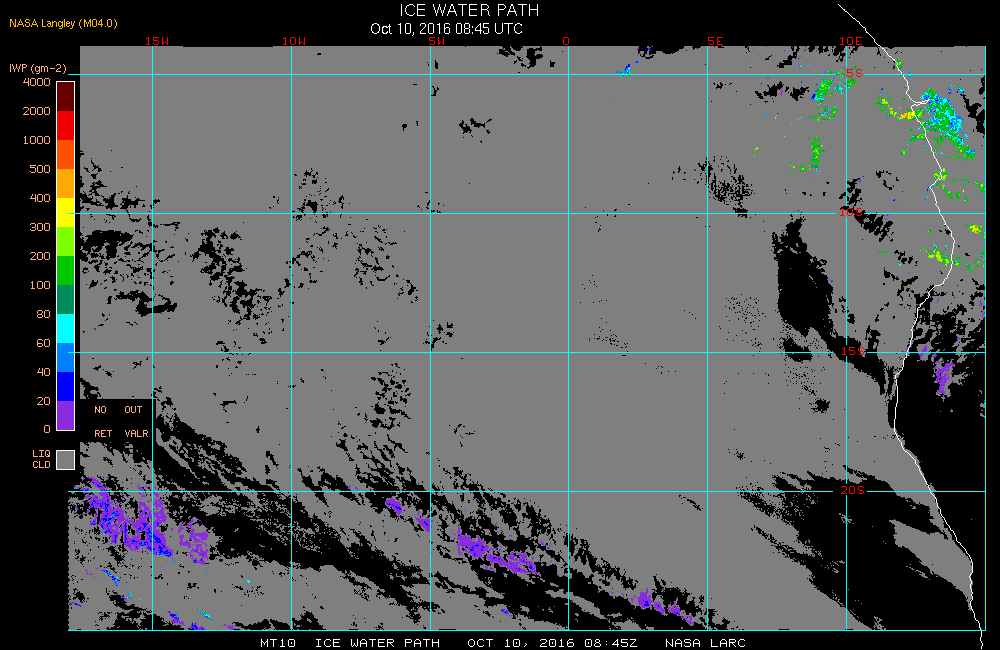This screenshot has height=650, width=1000.
Task: Click the purple 0-20 legend color band
Action: click(65, 415)
